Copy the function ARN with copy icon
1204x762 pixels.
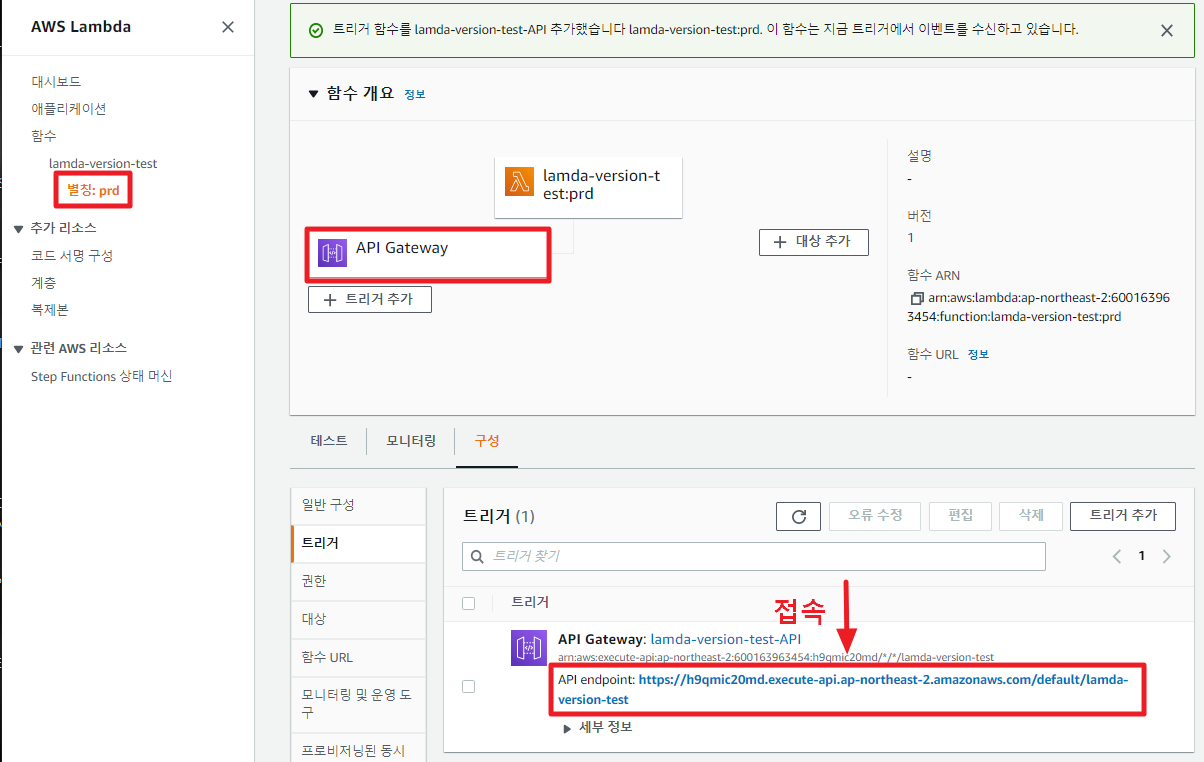click(x=916, y=299)
